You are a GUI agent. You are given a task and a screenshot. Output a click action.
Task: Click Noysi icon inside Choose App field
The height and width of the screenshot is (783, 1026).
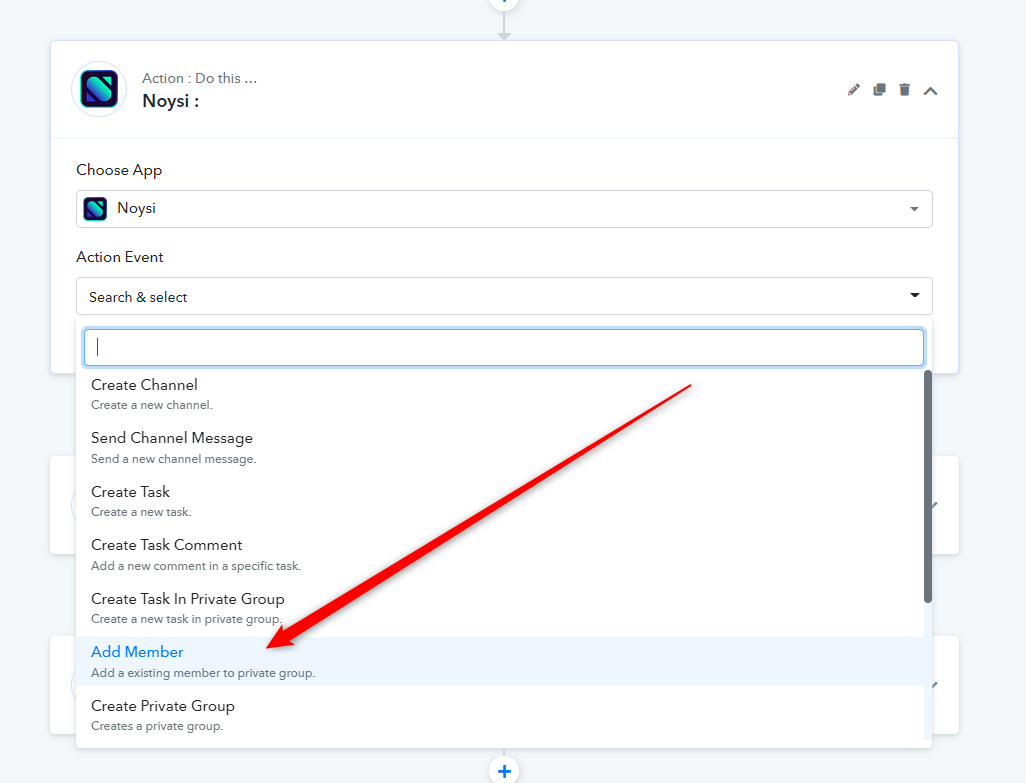click(96, 209)
